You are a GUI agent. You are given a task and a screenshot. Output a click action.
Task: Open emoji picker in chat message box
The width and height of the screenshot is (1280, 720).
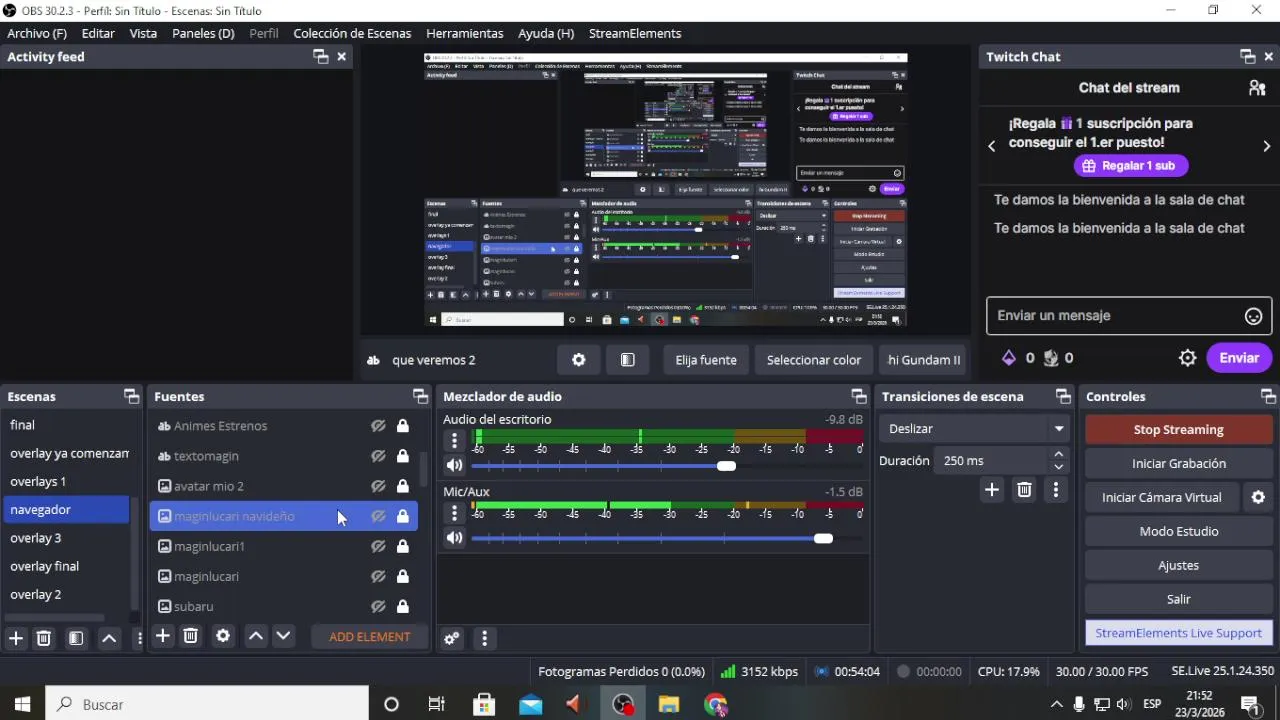tap(1253, 316)
